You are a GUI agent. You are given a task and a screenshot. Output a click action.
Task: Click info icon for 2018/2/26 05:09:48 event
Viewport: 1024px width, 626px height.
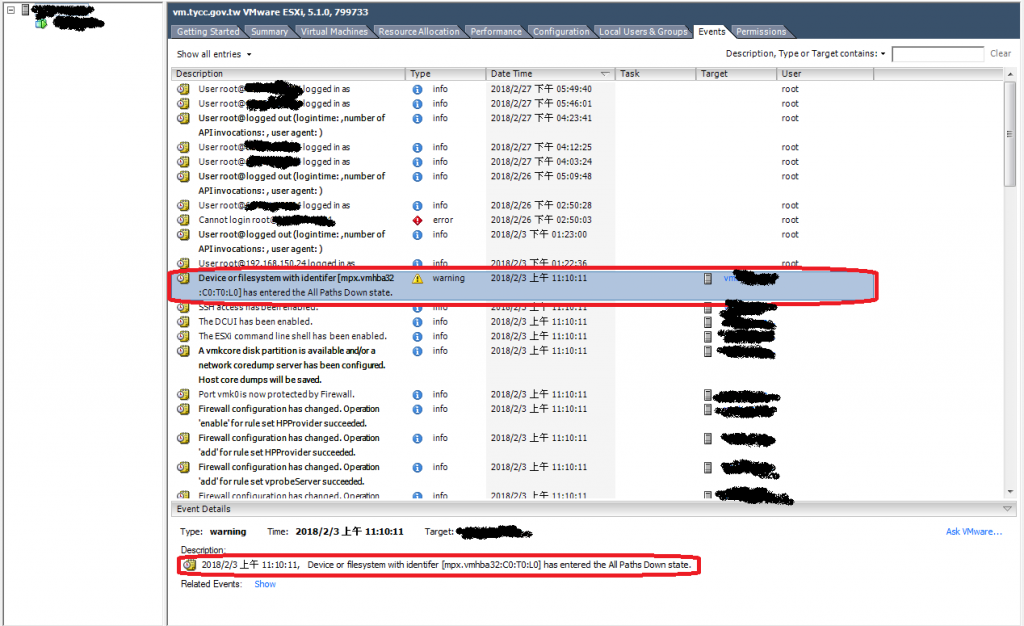417,177
